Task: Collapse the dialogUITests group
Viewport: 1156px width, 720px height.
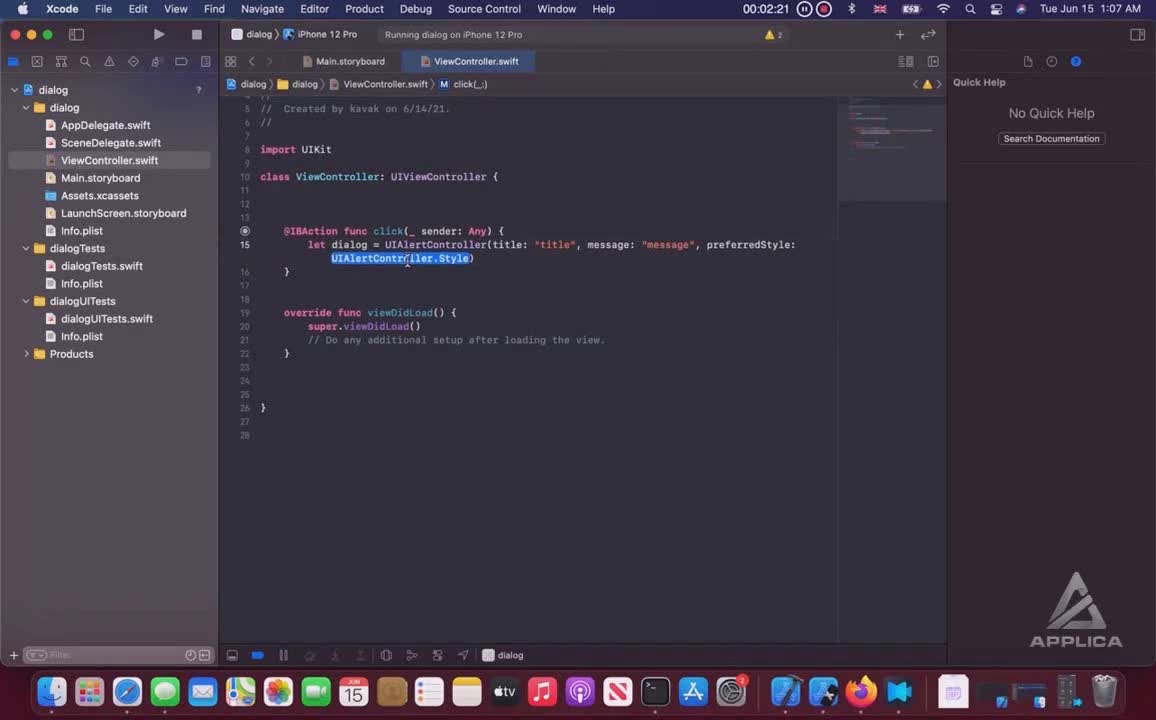Action: click(x=27, y=301)
